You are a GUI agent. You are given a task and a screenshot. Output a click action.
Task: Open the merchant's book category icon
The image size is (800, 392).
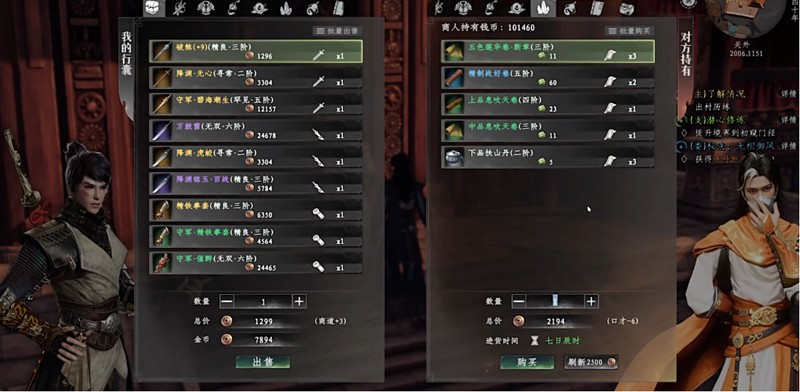597,8
